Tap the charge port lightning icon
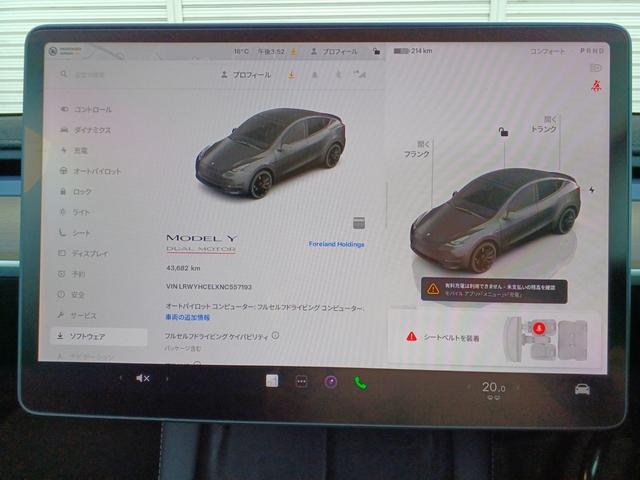The width and height of the screenshot is (640, 480). click(x=591, y=190)
